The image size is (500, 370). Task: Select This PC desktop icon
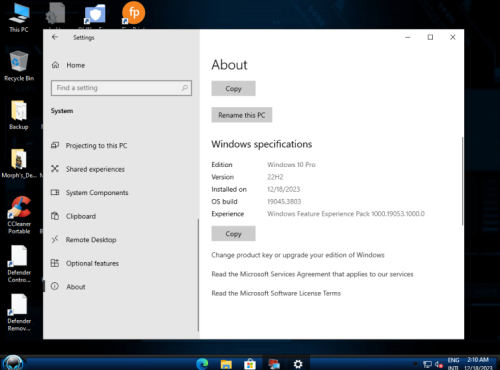pyautogui.click(x=19, y=17)
